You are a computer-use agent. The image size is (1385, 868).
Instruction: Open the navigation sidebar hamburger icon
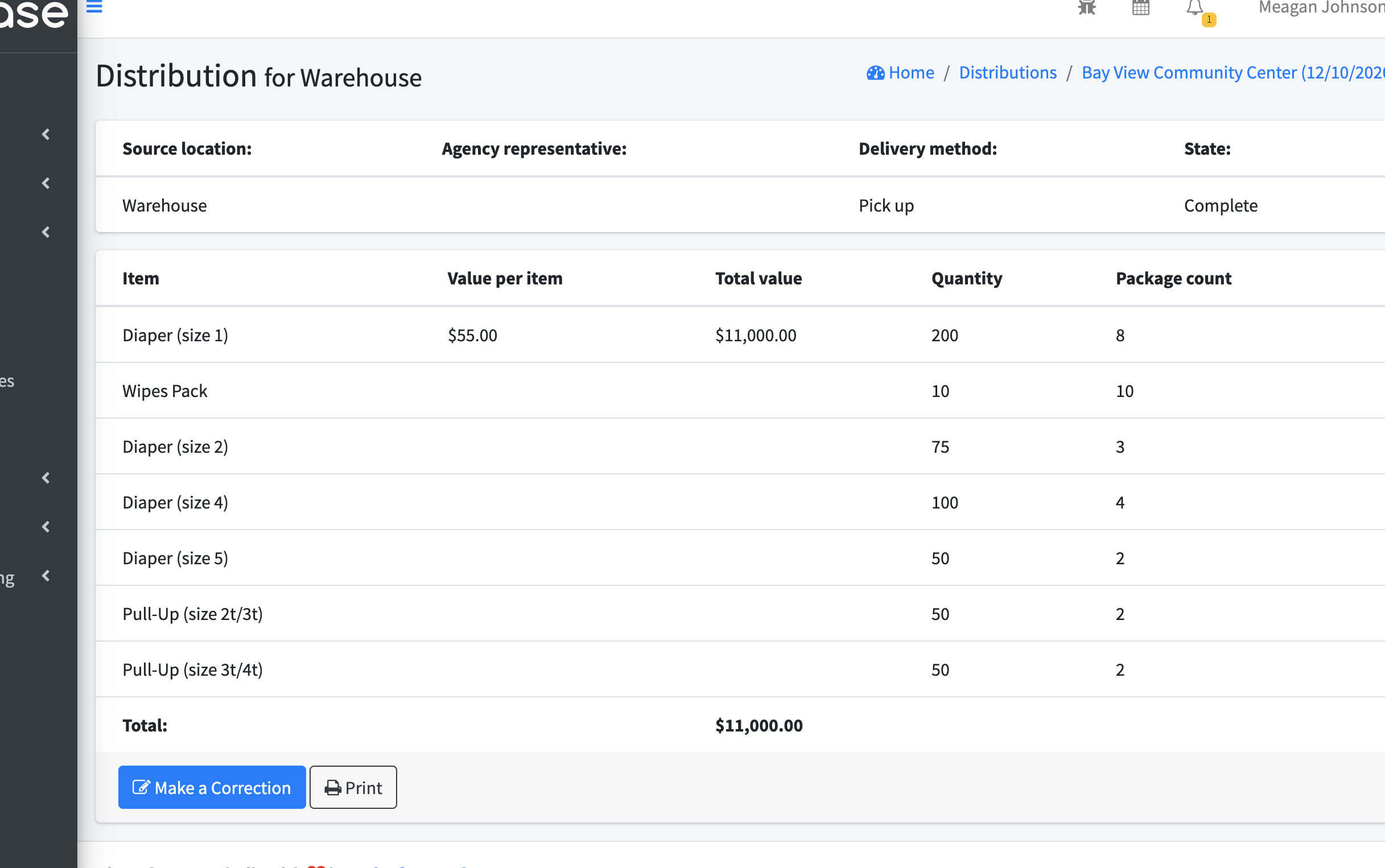94,7
